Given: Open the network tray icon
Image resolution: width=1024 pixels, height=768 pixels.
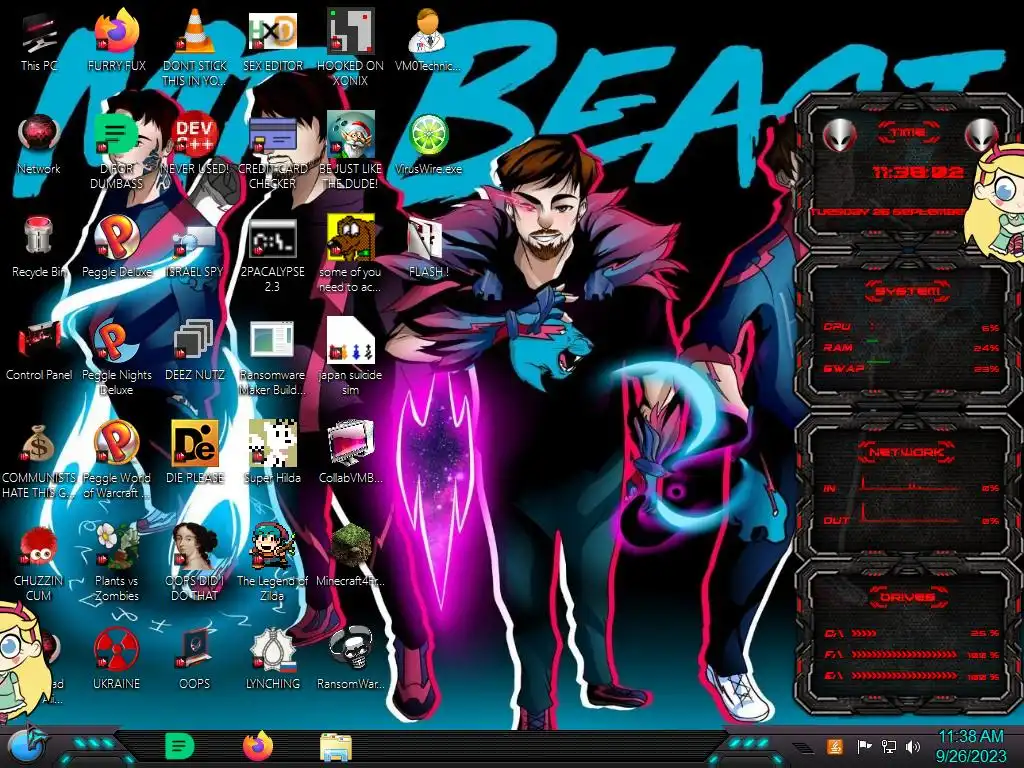Looking at the screenshot, I should coord(888,746).
